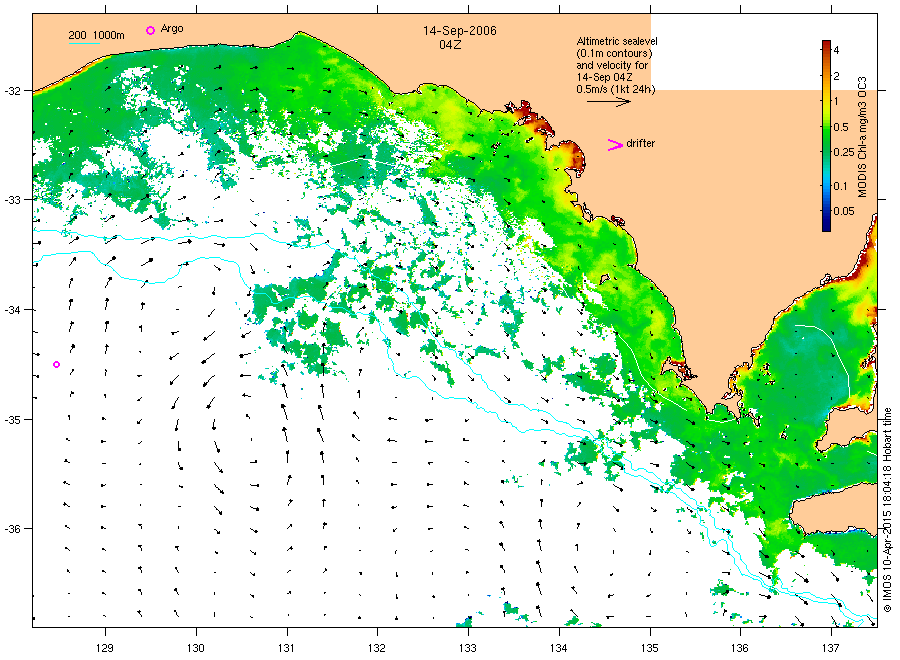Click the colorbar tick label '0.5'
Image resolution: width=900 pixels, height=660 pixels.
point(841,127)
